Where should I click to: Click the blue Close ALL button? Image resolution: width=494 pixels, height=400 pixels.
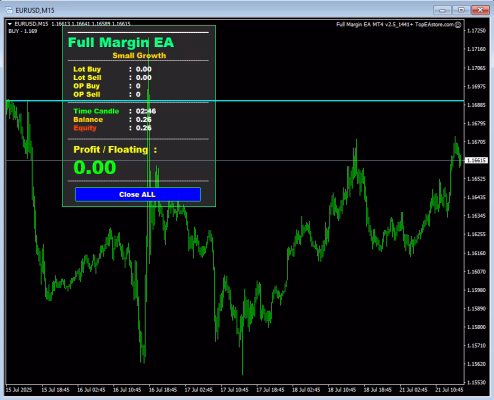pyautogui.click(x=138, y=194)
